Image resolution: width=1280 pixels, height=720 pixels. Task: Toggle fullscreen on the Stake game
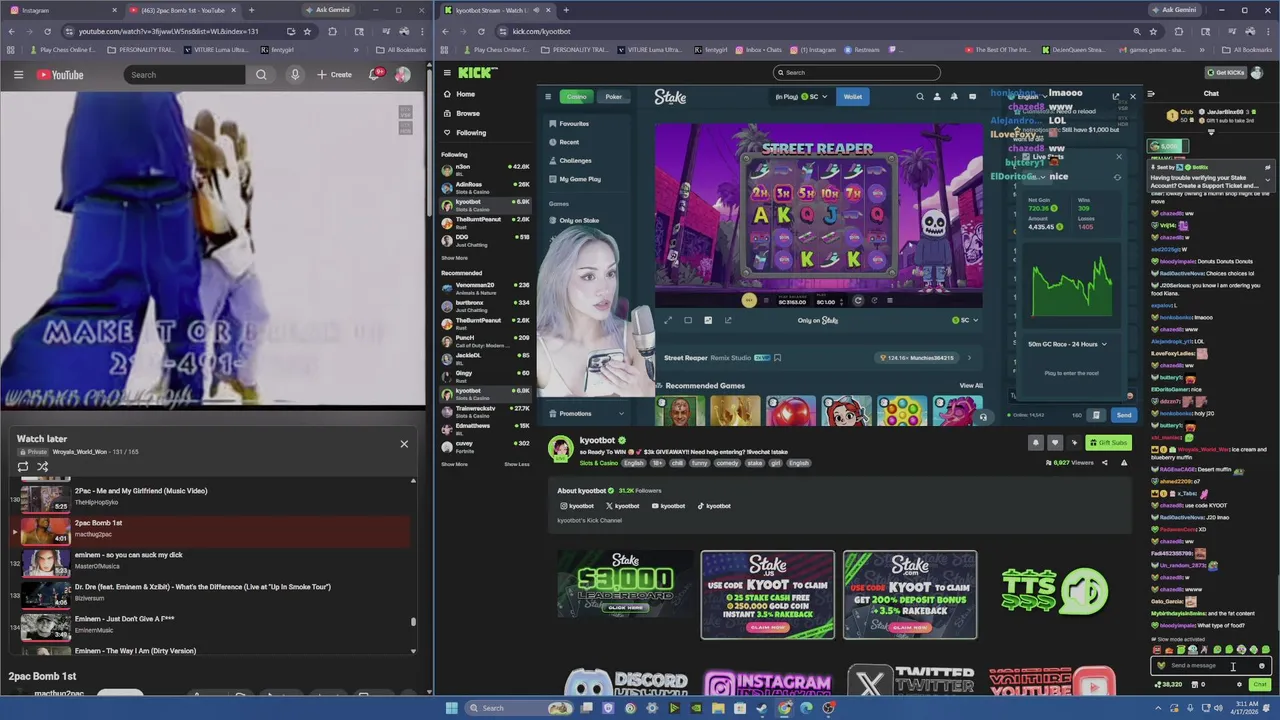[x=668, y=320]
